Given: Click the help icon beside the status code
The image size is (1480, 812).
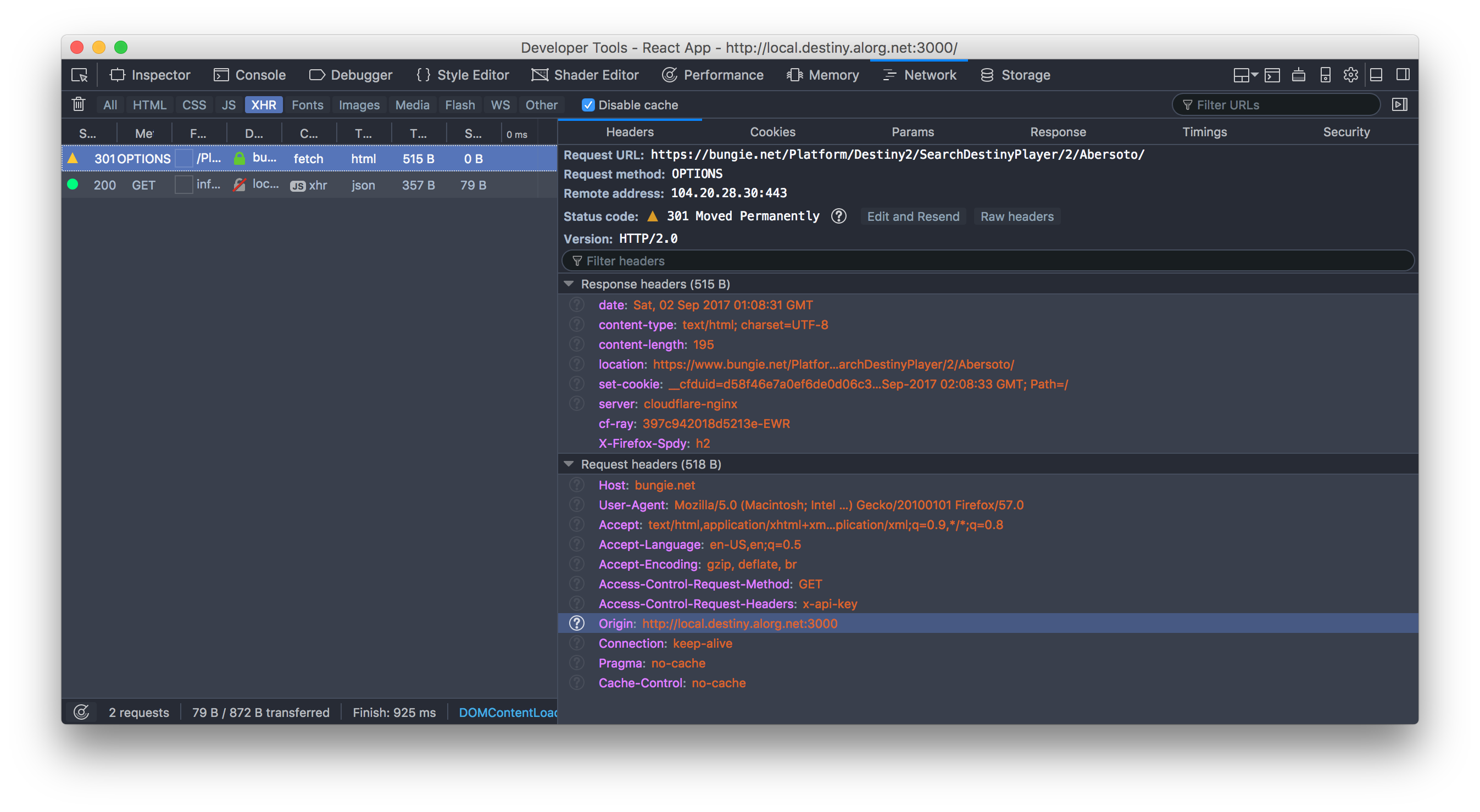Looking at the screenshot, I should point(838,216).
